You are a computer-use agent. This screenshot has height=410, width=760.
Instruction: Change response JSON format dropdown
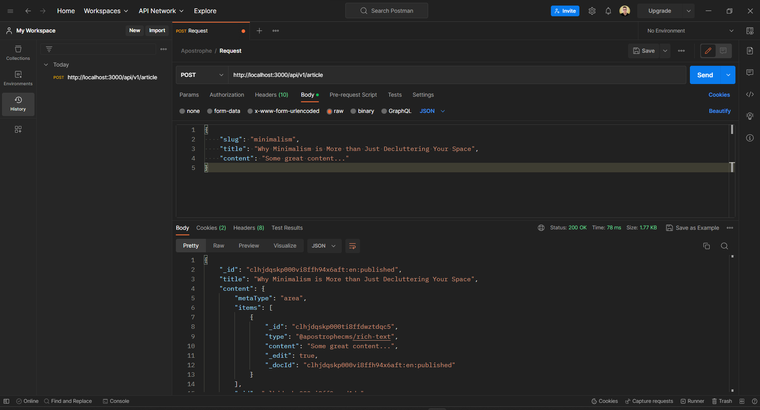(x=324, y=246)
